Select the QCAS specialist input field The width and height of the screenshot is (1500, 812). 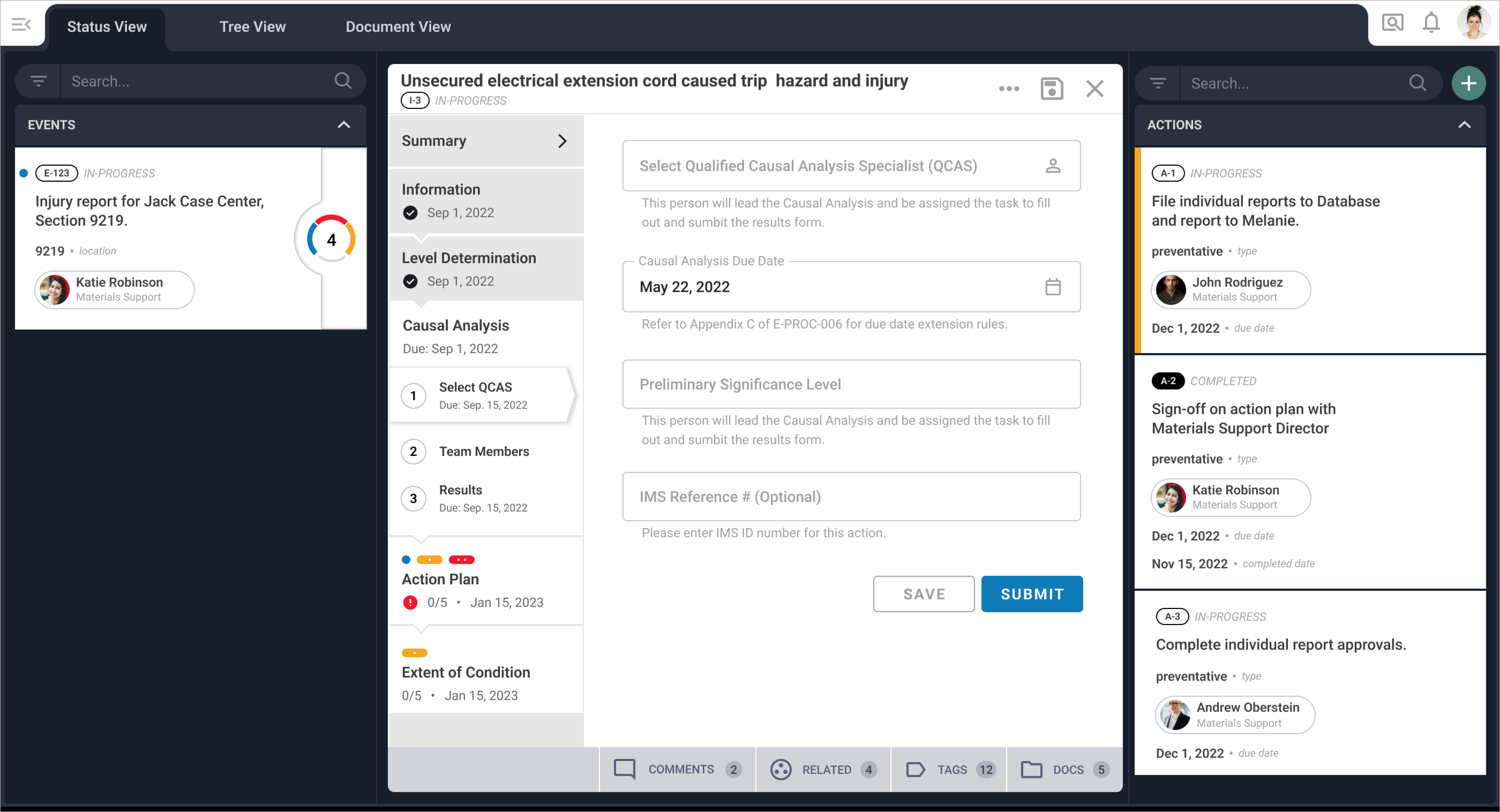pos(851,165)
